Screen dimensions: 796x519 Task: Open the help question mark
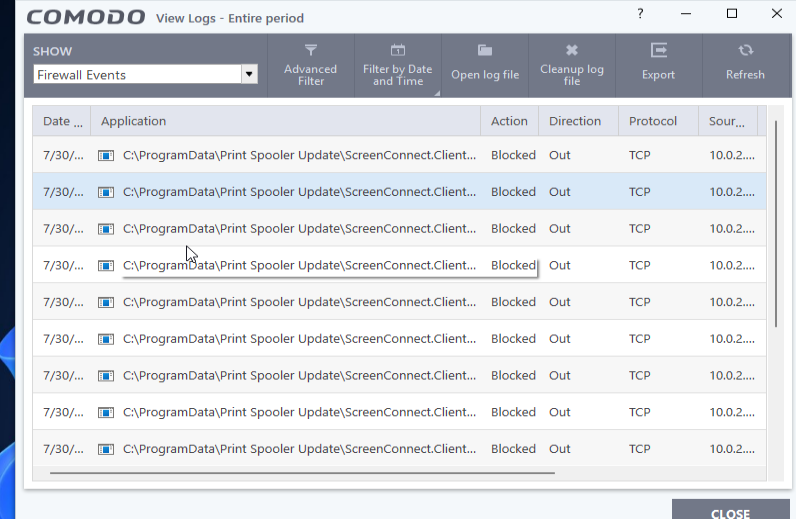640,14
